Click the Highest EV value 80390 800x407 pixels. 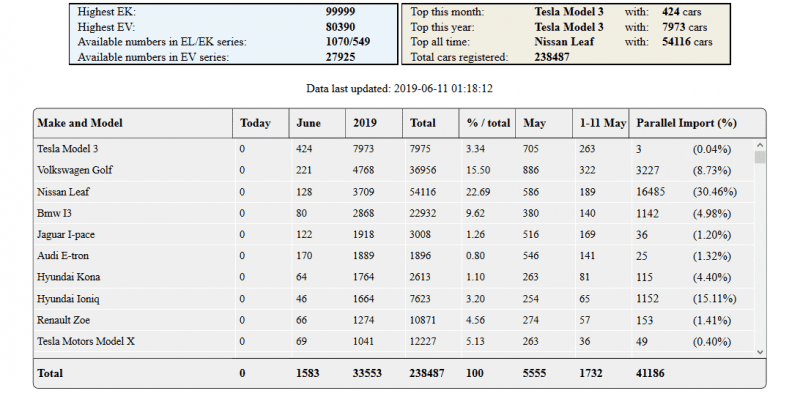click(340, 27)
